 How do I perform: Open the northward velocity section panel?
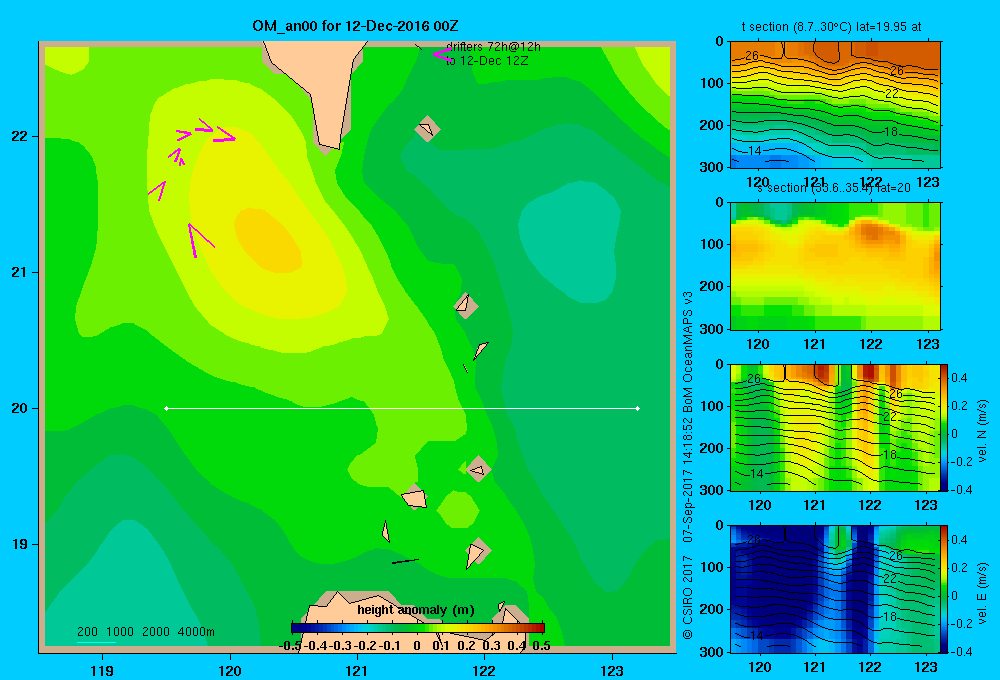coord(835,427)
